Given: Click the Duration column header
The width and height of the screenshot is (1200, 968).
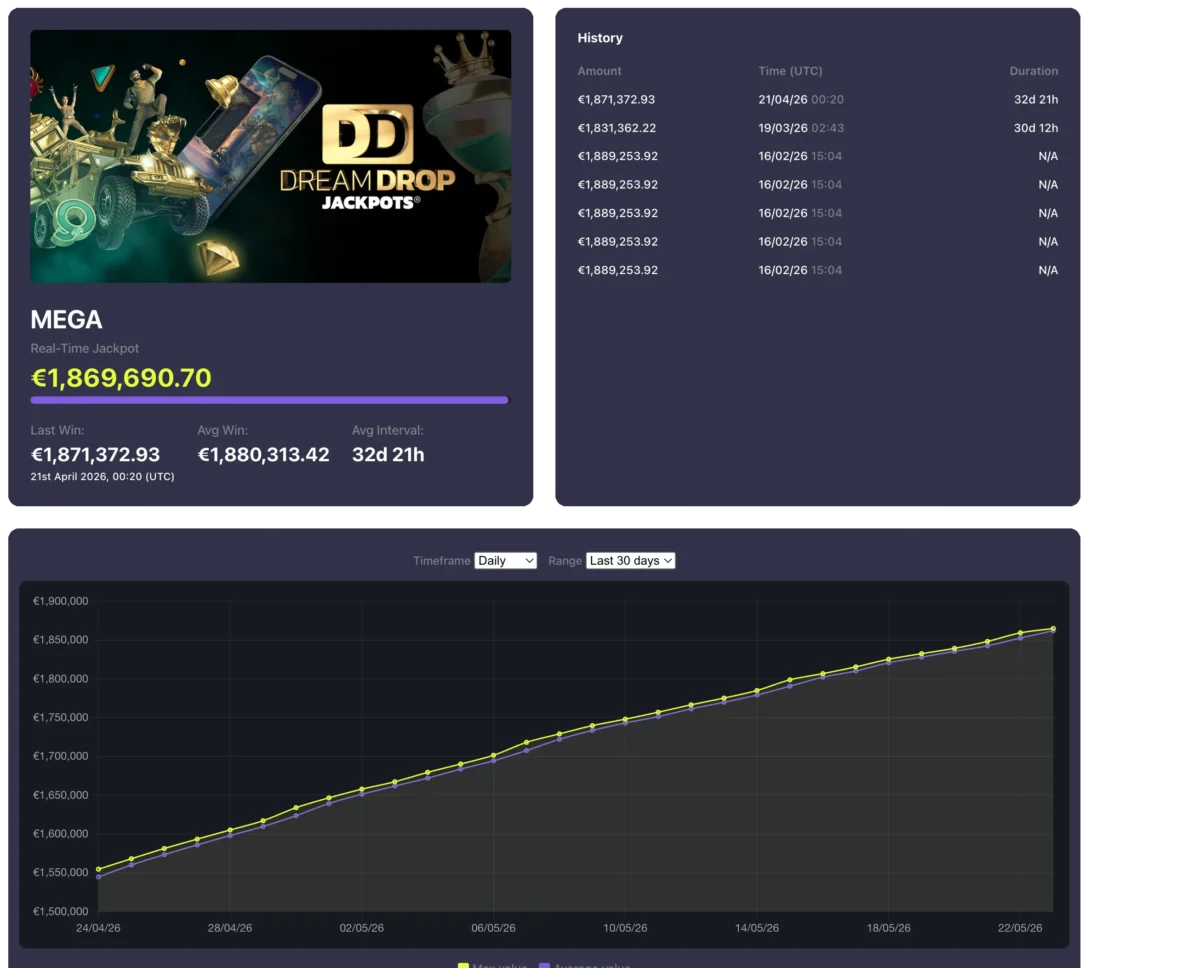Looking at the screenshot, I should pyautogui.click(x=1034, y=71).
